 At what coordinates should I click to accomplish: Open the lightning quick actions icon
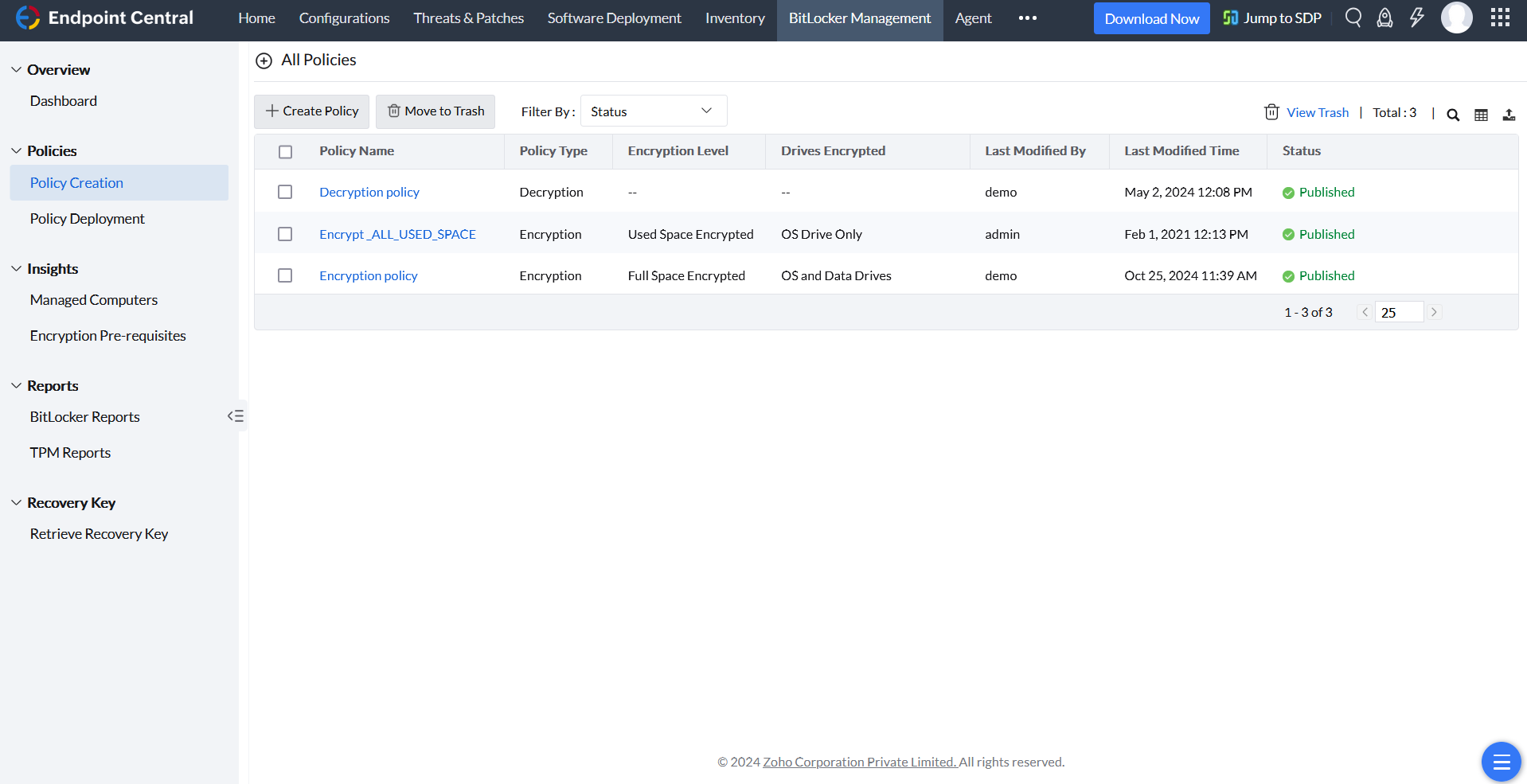(1416, 18)
